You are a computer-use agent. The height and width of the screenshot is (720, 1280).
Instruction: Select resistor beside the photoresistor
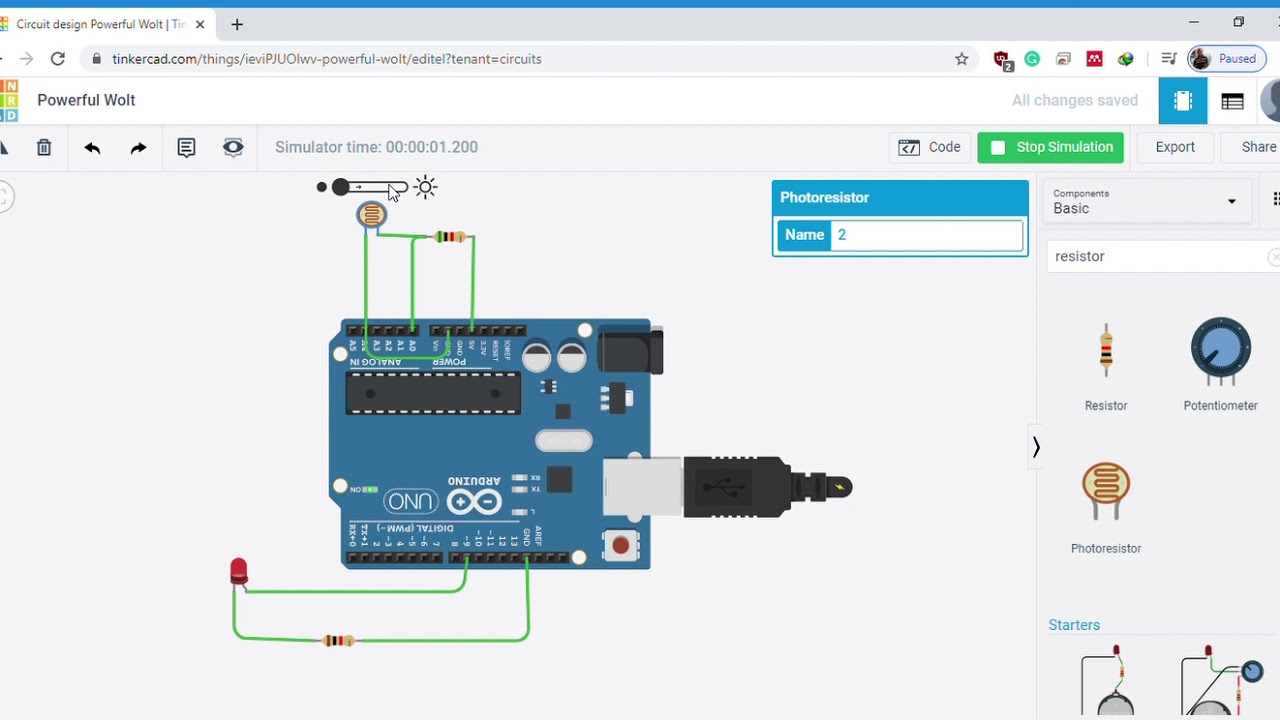(x=450, y=237)
